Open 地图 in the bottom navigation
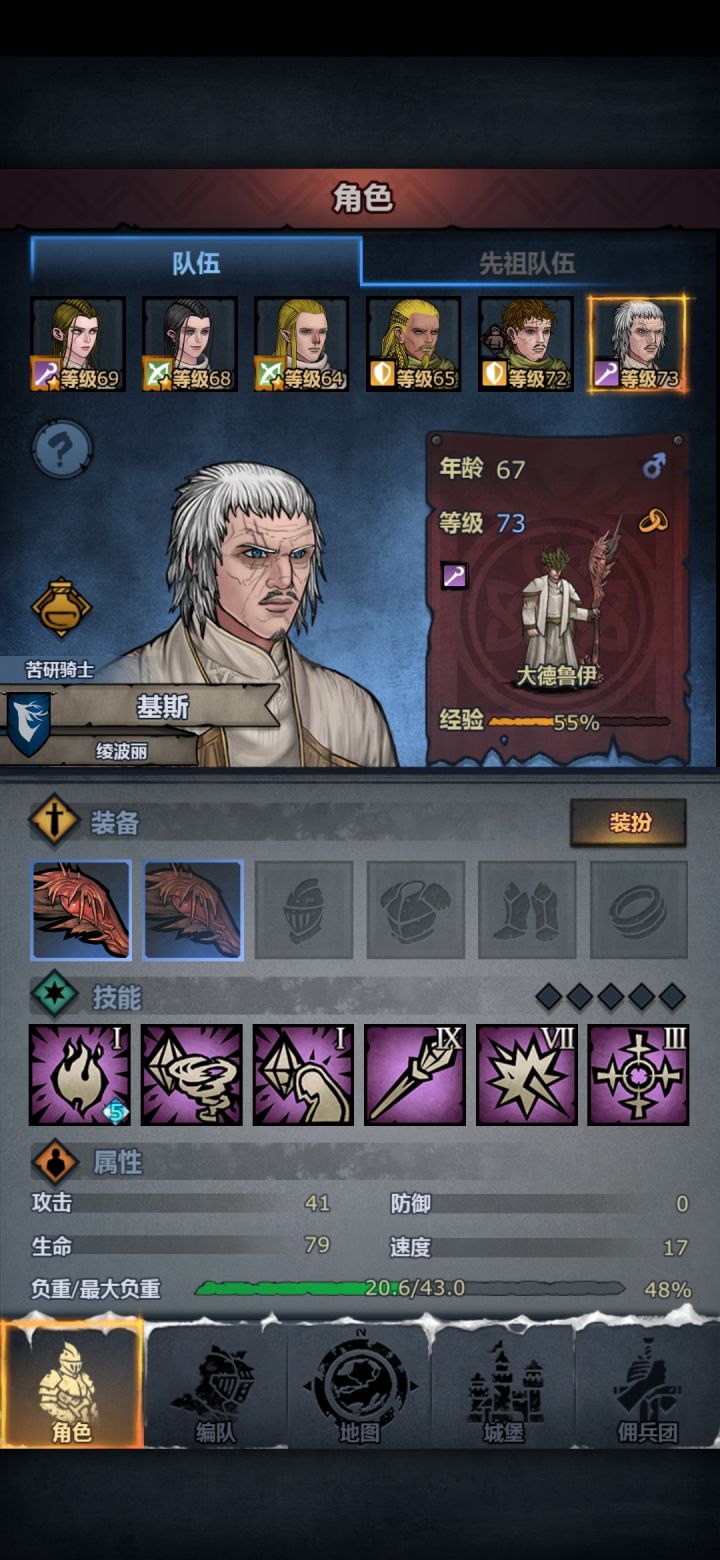This screenshot has height=1560, width=720. [x=359, y=1388]
